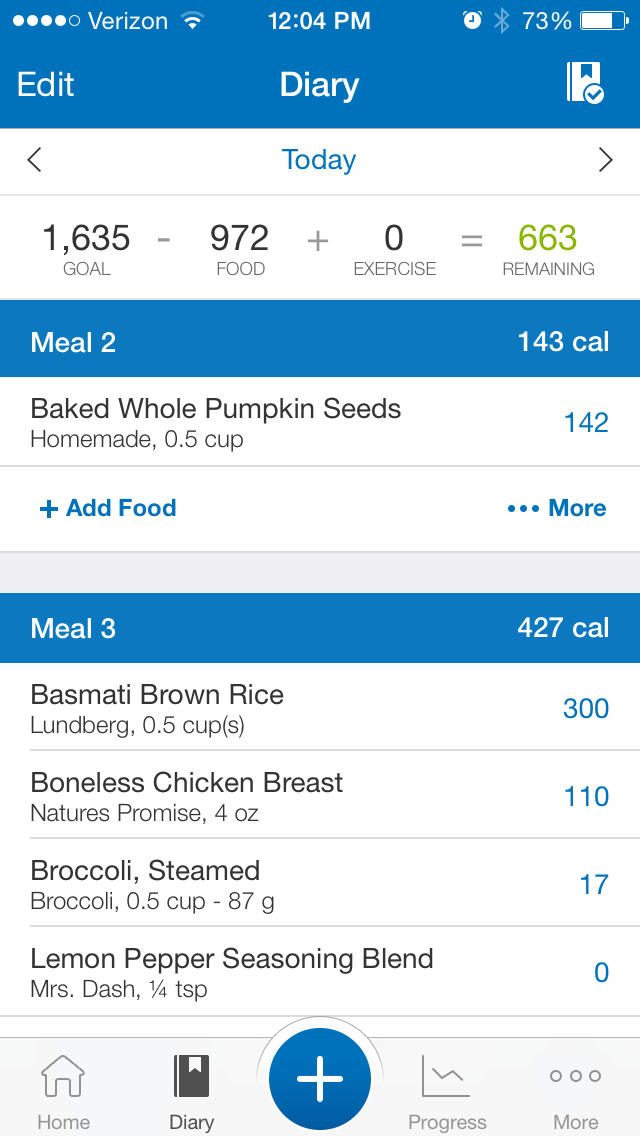
Task: Tap the Meal 2 header bar
Action: click(x=320, y=342)
